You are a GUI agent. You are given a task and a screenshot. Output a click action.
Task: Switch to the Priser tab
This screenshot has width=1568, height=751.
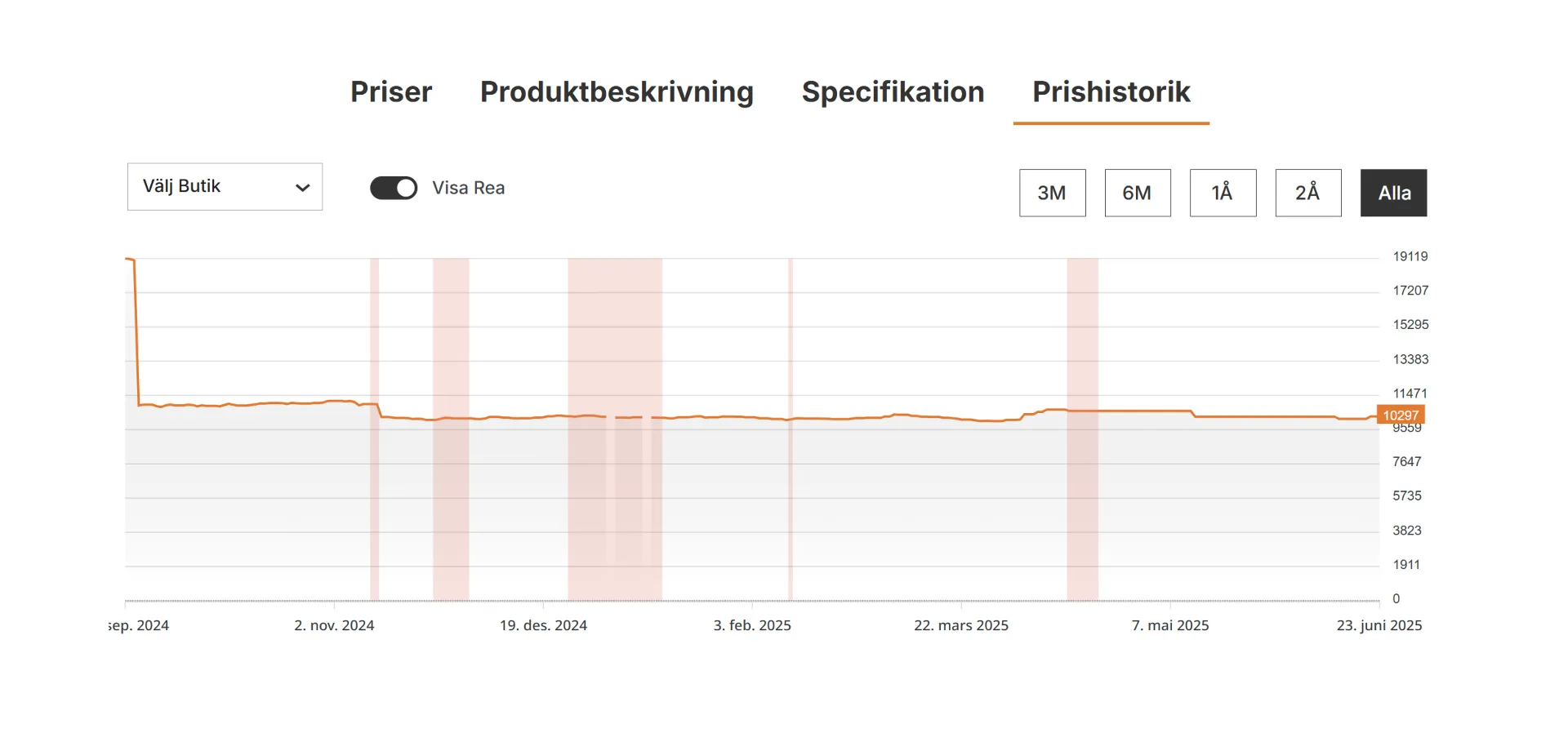(x=391, y=92)
